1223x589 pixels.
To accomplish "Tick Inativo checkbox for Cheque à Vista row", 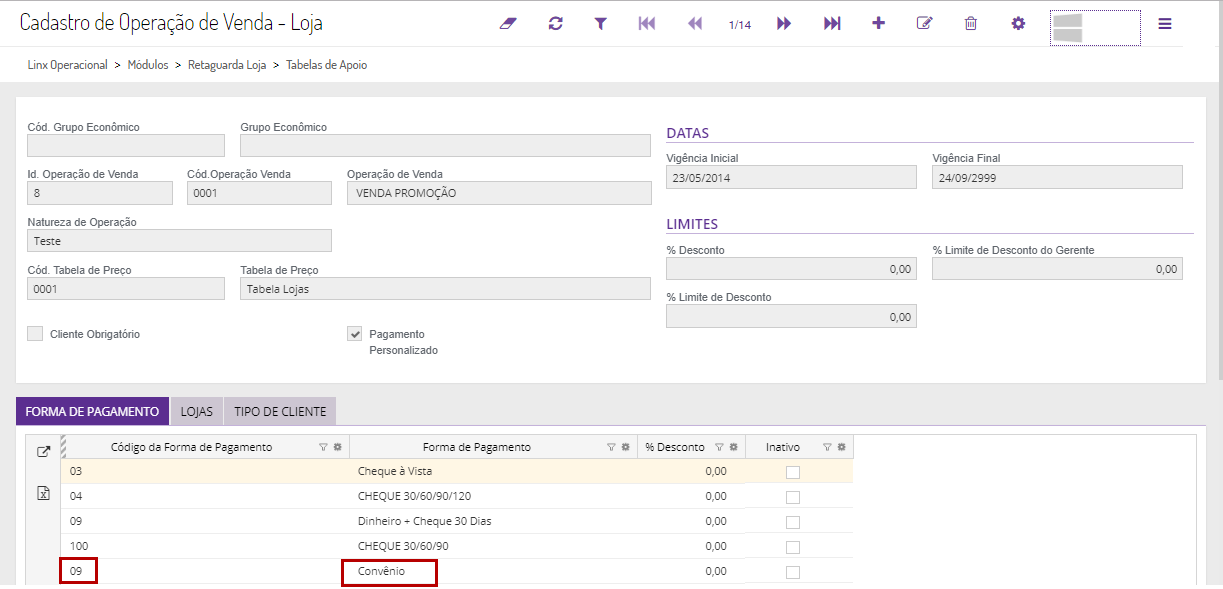I will pyautogui.click(x=792, y=472).
